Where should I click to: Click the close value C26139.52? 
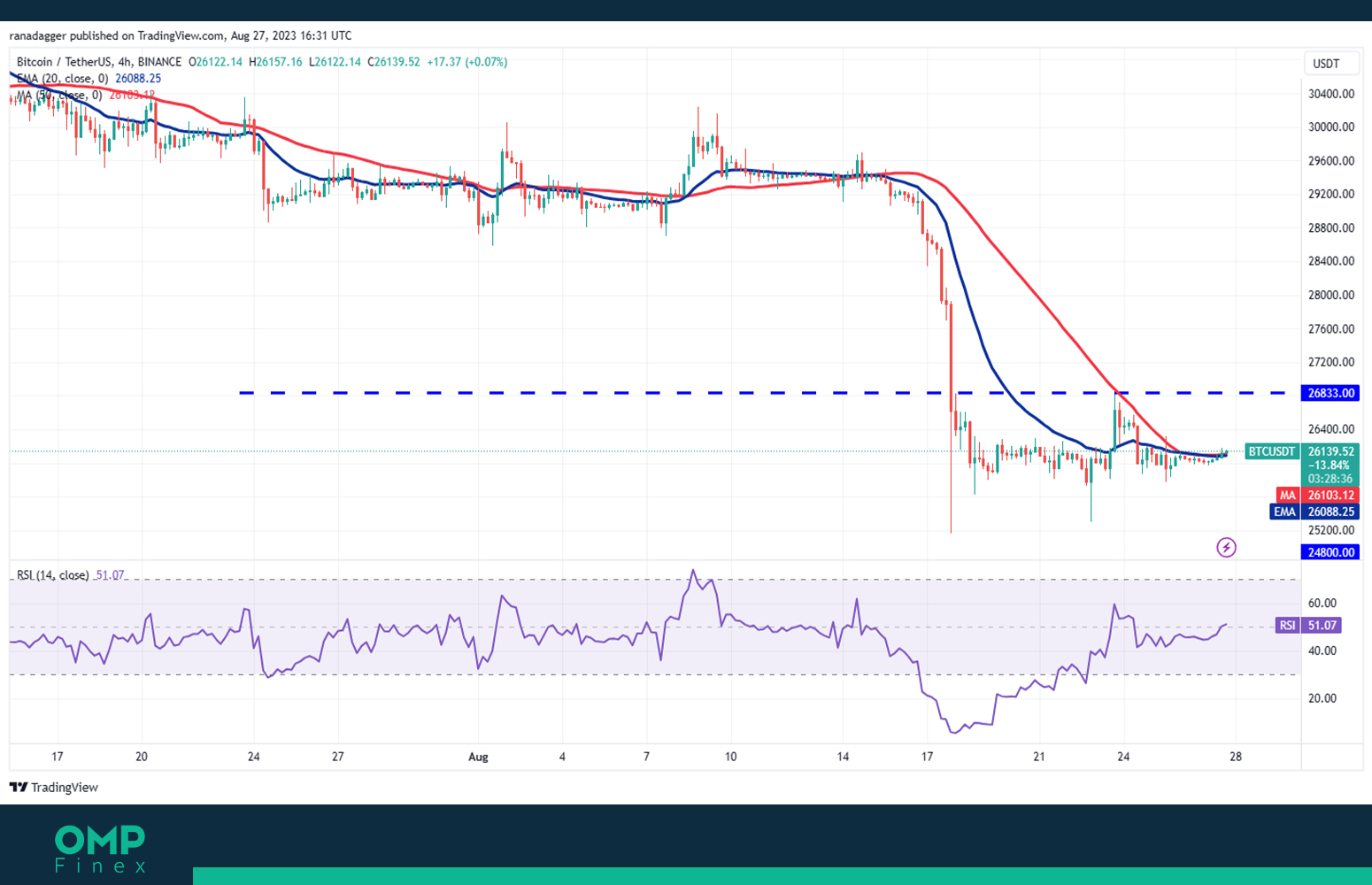(394, 62)
